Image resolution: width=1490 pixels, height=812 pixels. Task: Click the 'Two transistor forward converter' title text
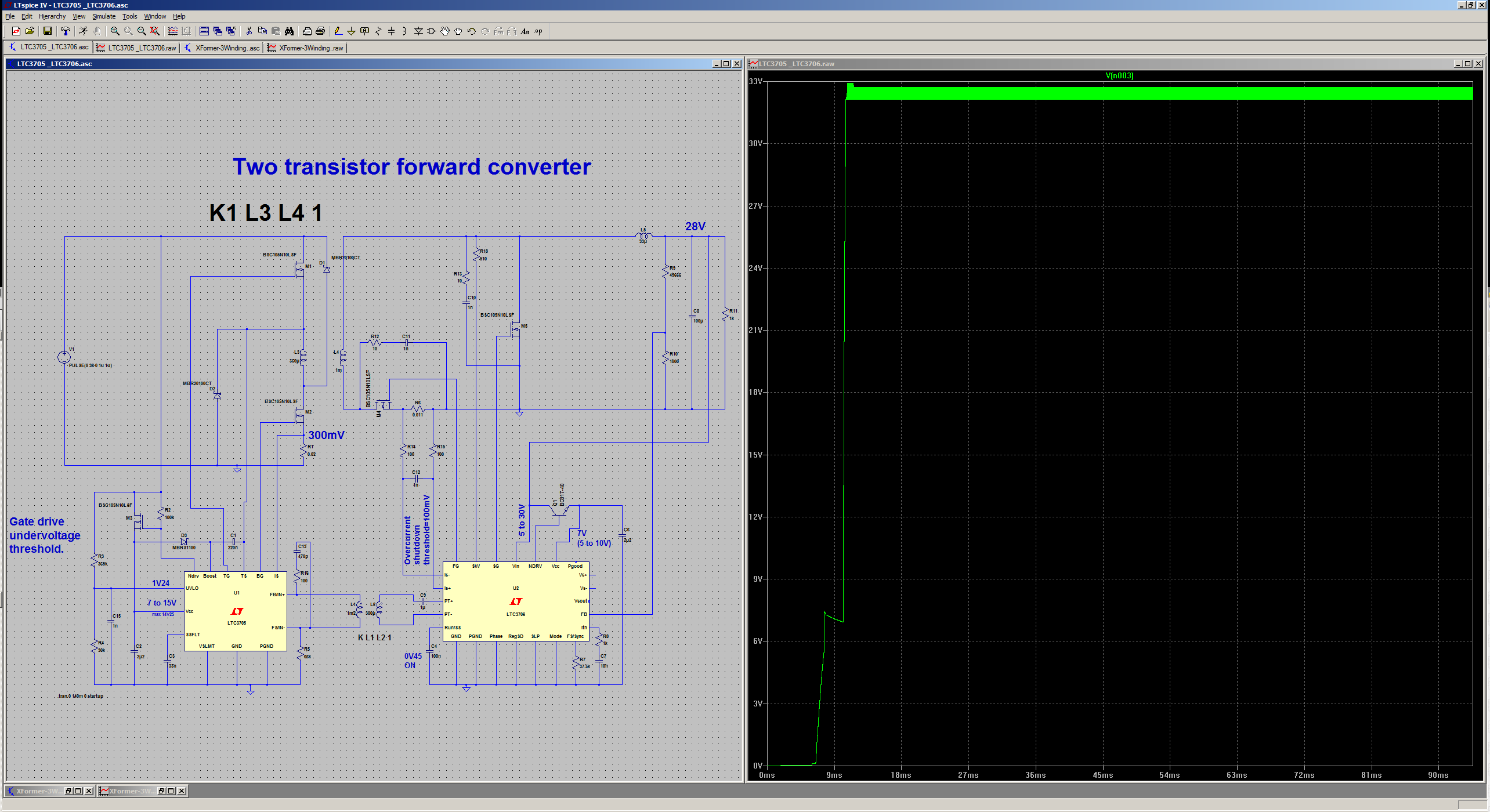coord(412,167)
